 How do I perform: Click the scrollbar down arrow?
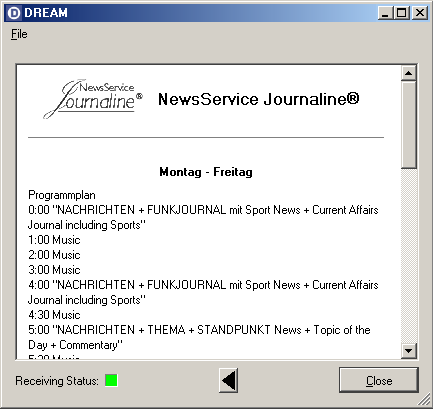[409, 351]
